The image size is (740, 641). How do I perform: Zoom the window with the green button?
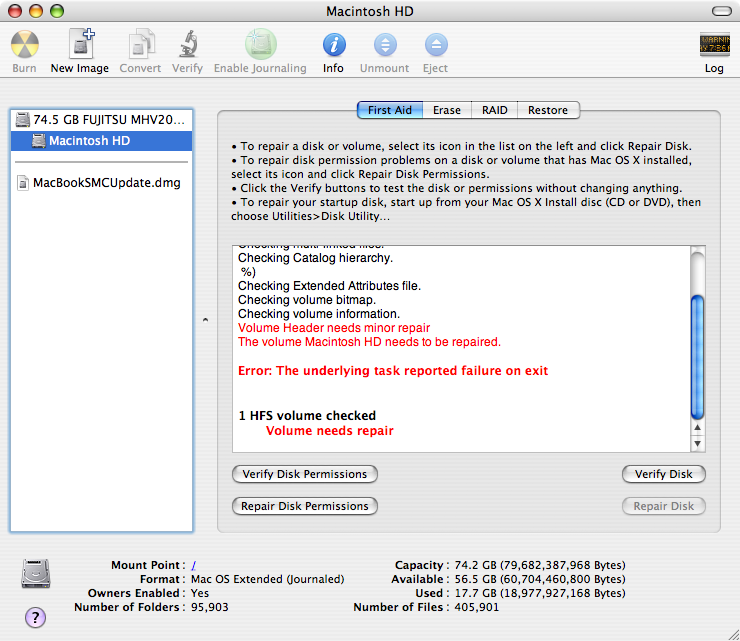tap(57, 11)
